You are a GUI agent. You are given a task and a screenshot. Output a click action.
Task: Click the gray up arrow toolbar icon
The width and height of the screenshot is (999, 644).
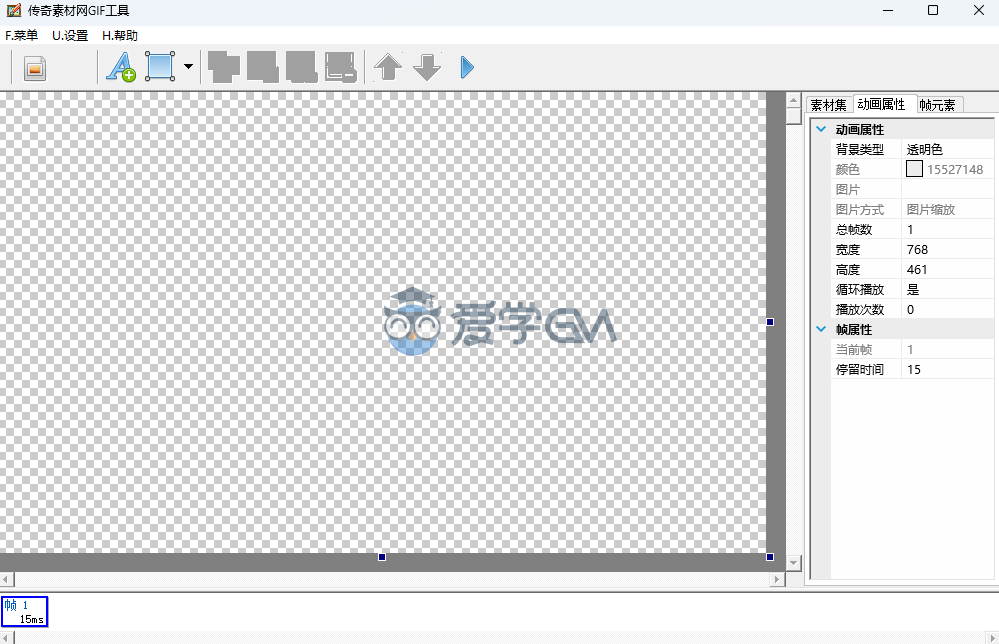(x=388, y=67)
